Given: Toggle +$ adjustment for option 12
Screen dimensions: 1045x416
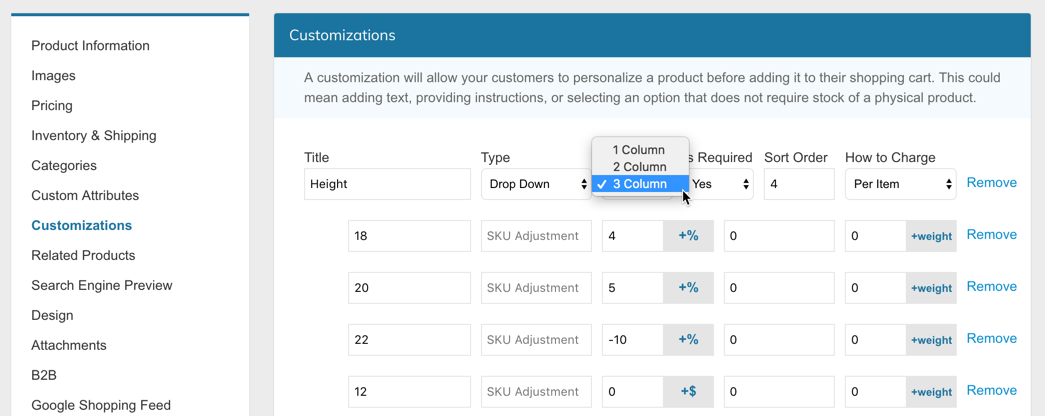Looking at the screenshot, I should tap(688, 392).
